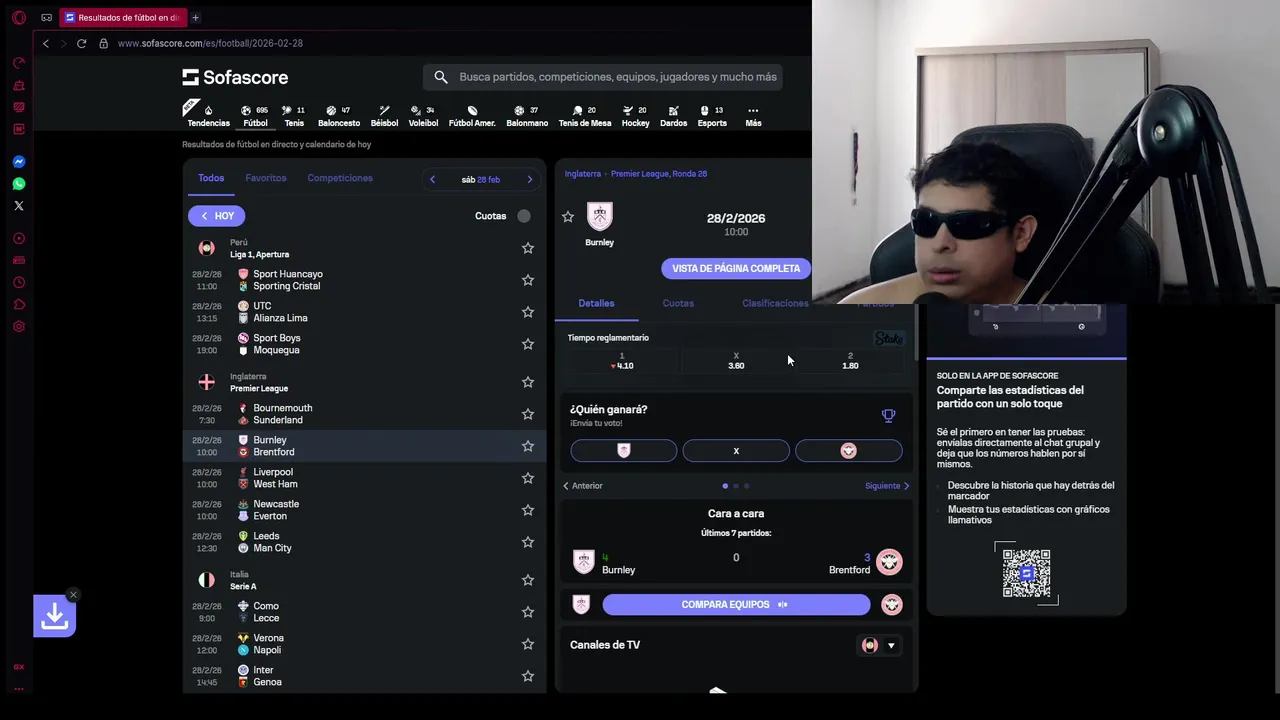Open TV channels country dropdown

(x=879, y=645)
